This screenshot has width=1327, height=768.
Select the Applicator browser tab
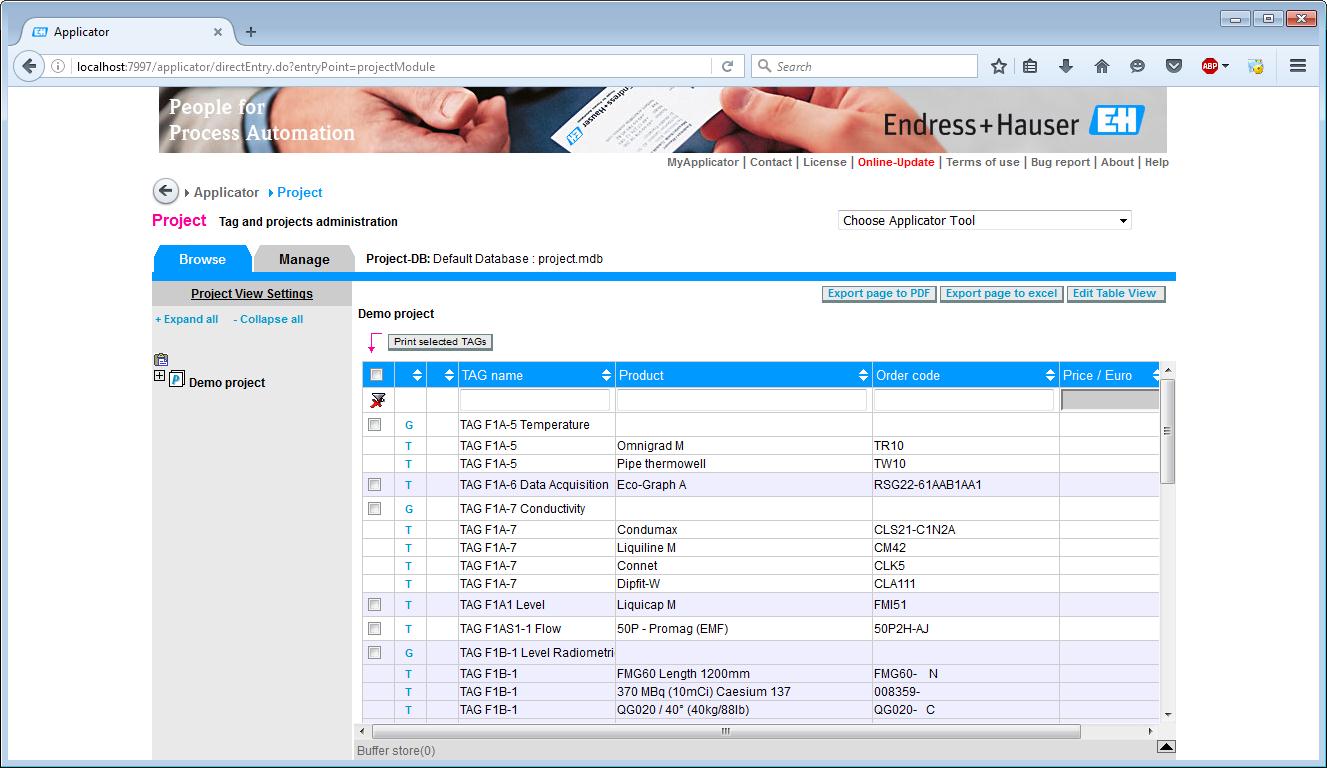pos(128,32)
